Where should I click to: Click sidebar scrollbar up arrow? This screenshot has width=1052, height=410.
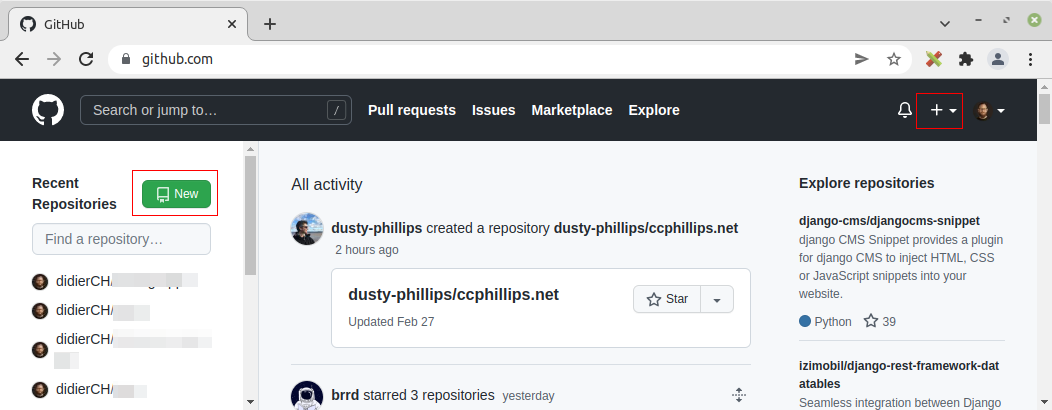250,149
